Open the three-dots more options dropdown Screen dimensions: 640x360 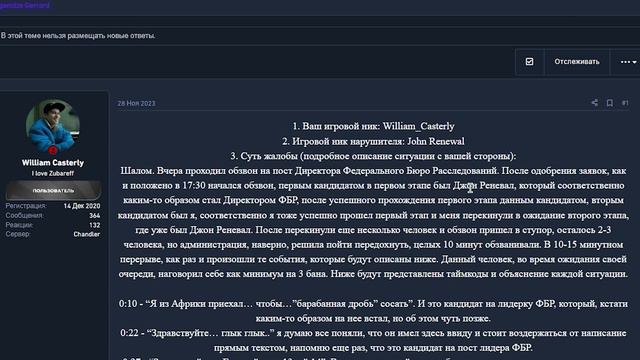628,62
